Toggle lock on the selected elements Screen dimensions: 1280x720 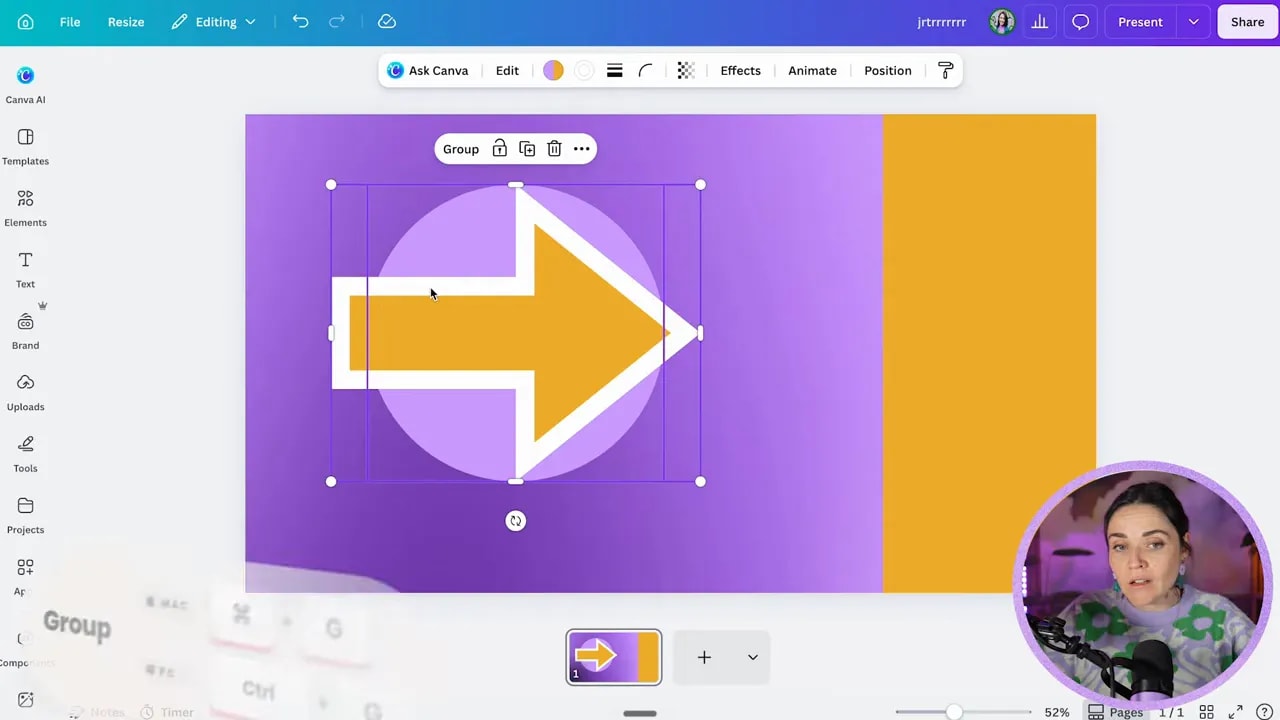[x=499, y=149]
